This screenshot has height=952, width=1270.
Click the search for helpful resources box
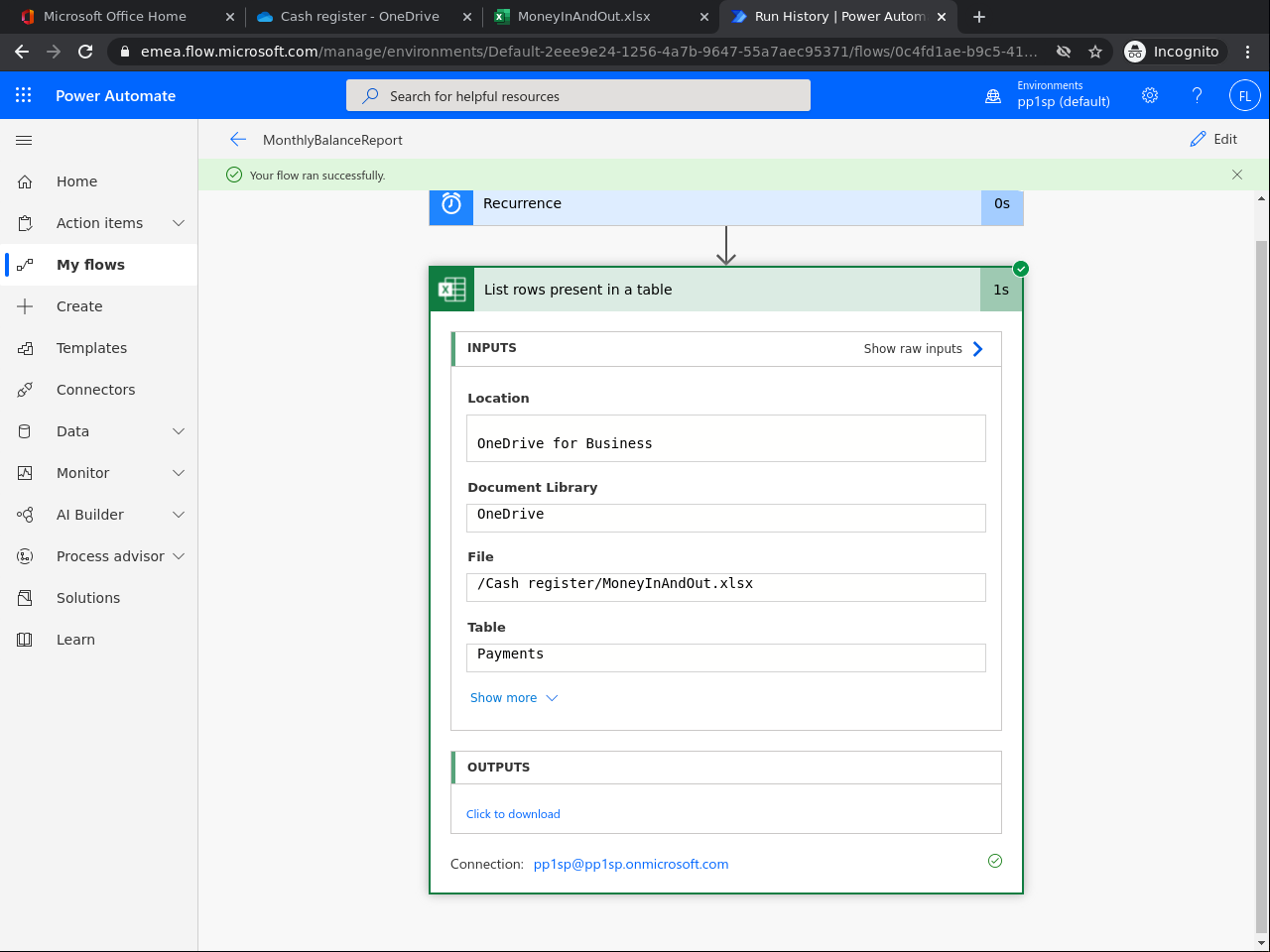pyautogui.click(x=578, y=95)
